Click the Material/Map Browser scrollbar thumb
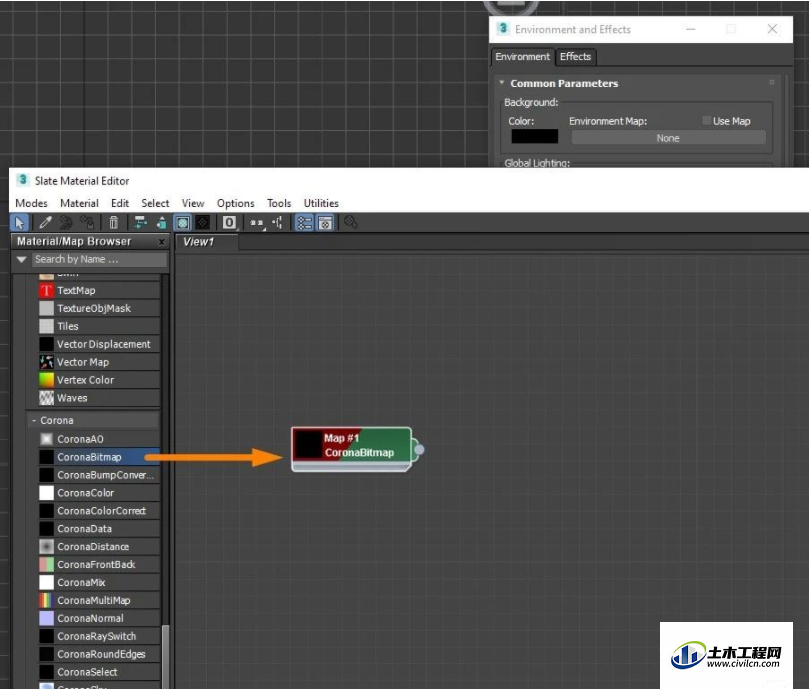Viewport: 809px width, 689px height. (165, 656)
